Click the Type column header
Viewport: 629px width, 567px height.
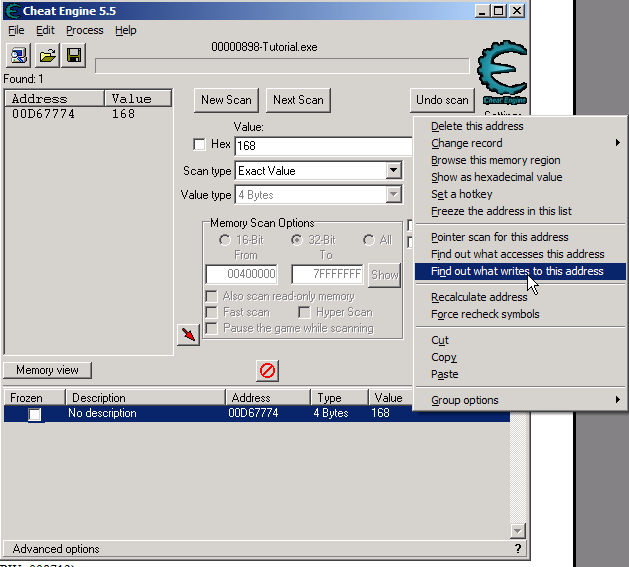click(339, 398)
